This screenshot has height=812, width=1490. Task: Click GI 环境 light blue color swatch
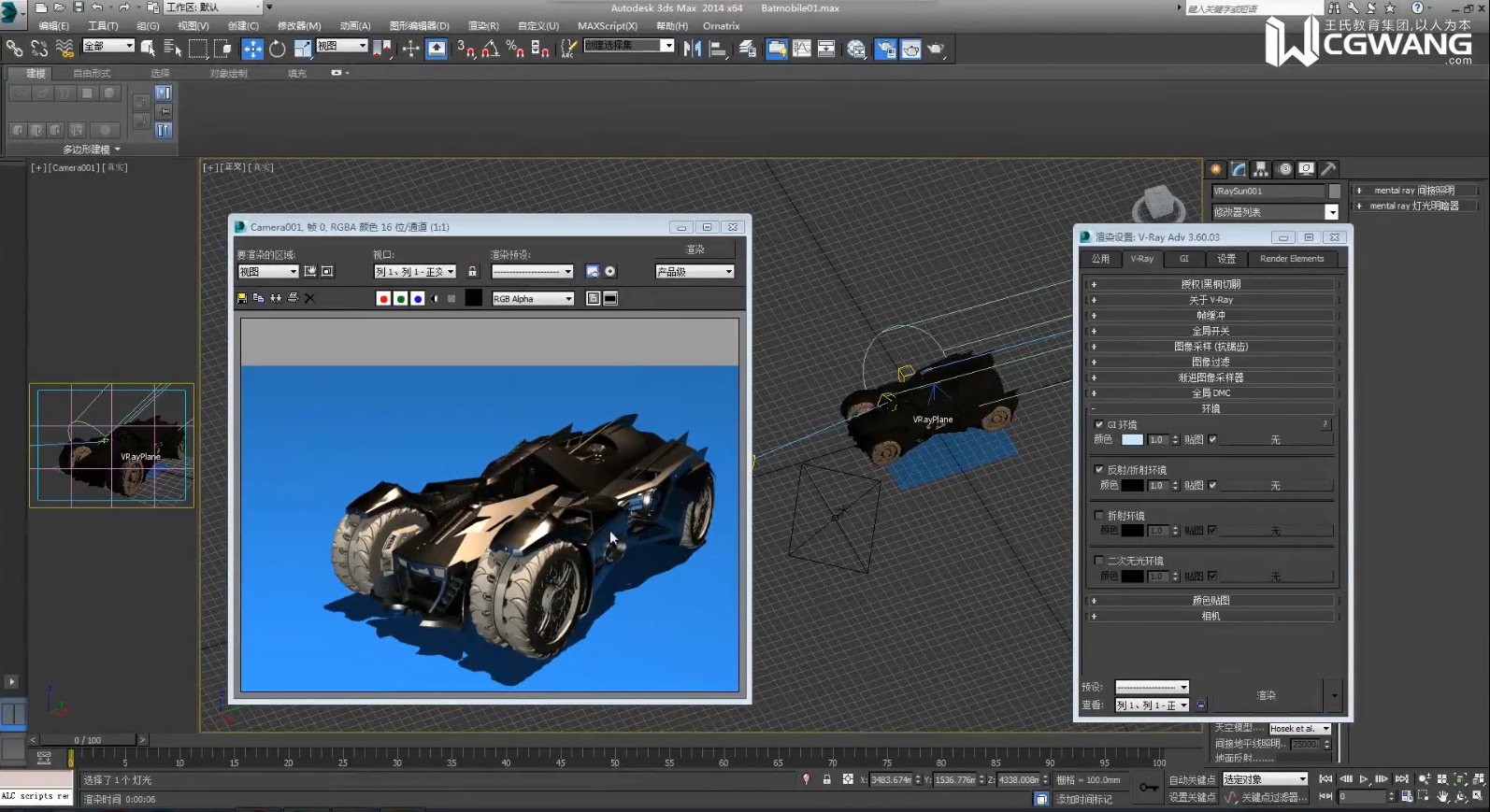(x=1132, y=439)
